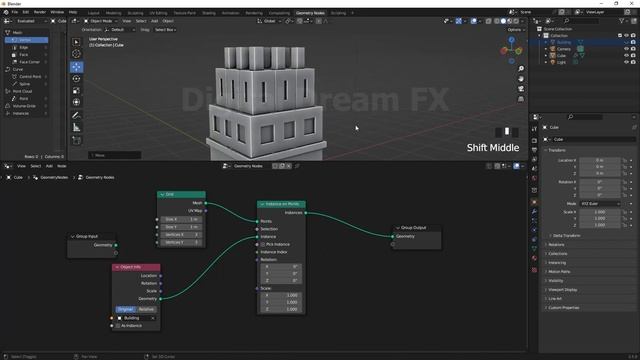640x360 pixels.
Task: Open the node editor Add menu
Action: click(49, 166)
